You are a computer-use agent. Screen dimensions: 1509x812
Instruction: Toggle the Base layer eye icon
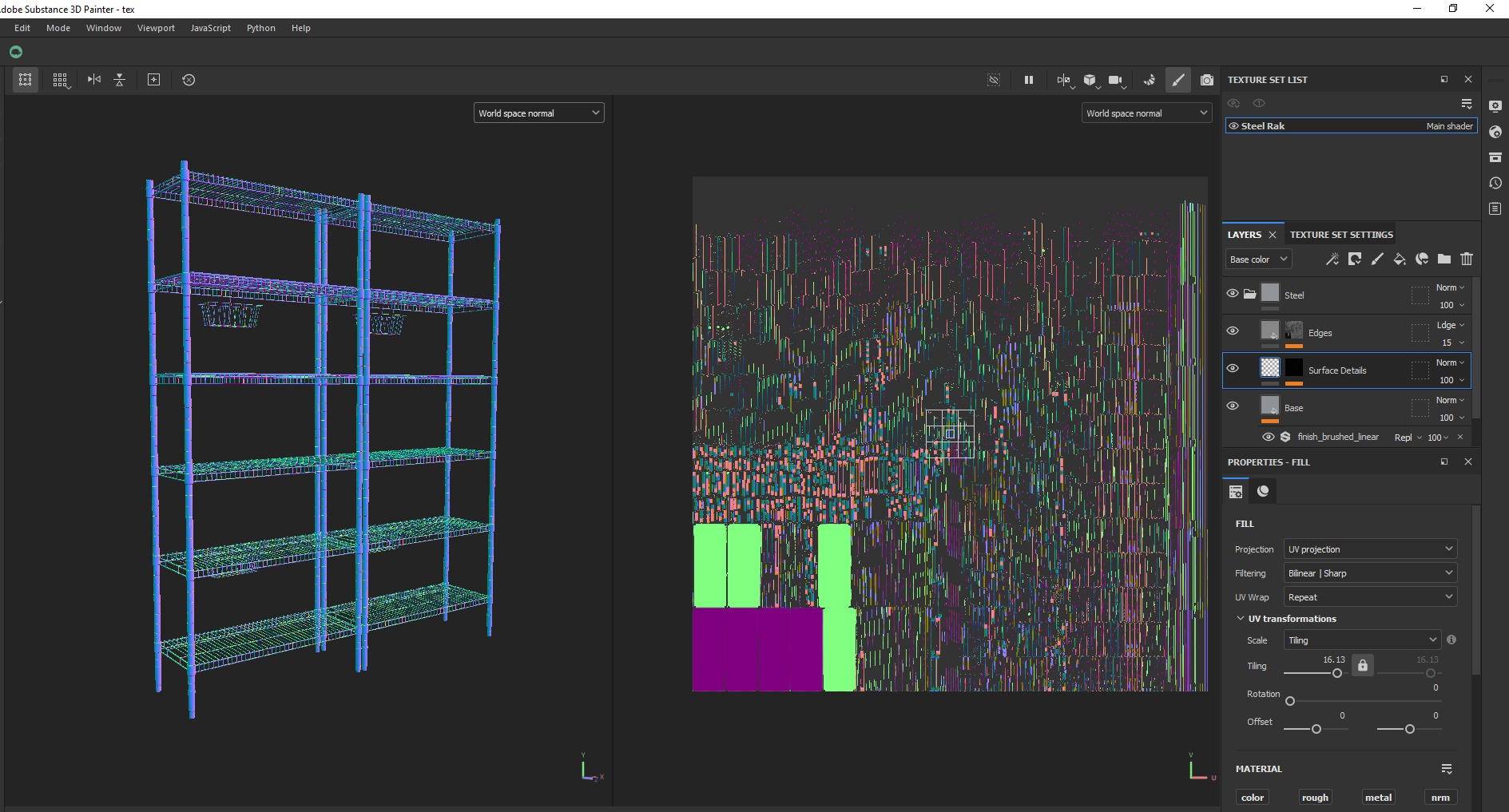(x=1233, y=406)
